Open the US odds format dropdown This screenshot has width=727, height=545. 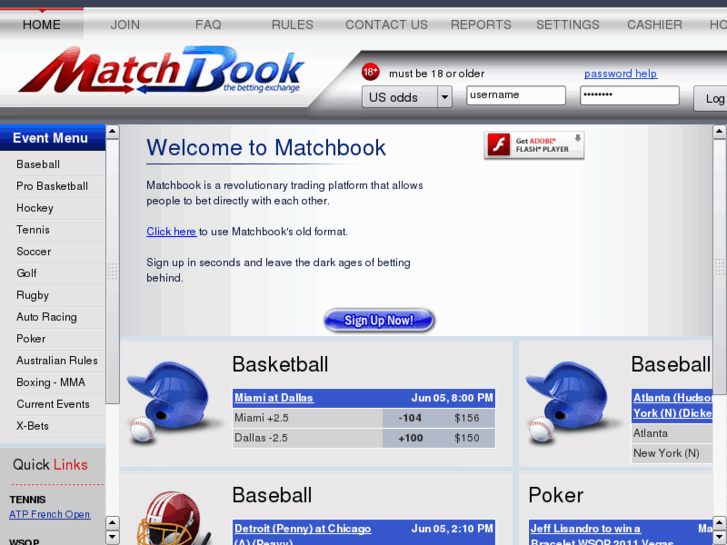point(407,97)
